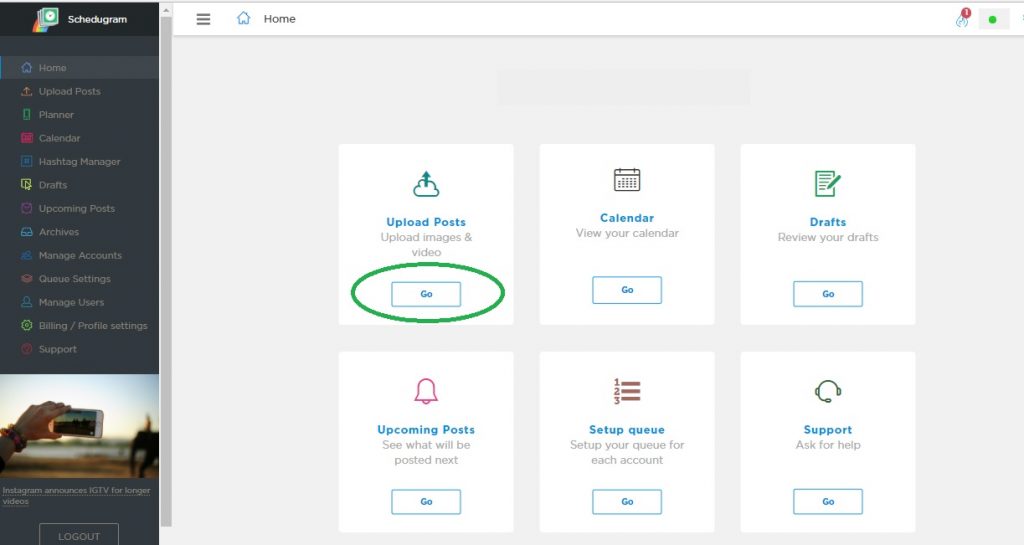Click the Schedugram logo icon
The image size is (1024, 545).
tap(46, 20)
